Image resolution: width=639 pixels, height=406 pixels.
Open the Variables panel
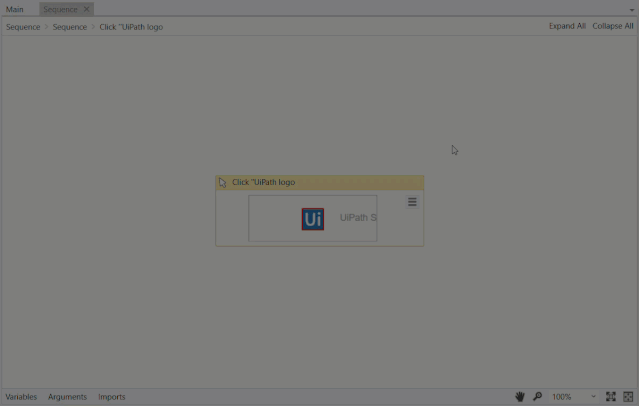coord(21,397)
